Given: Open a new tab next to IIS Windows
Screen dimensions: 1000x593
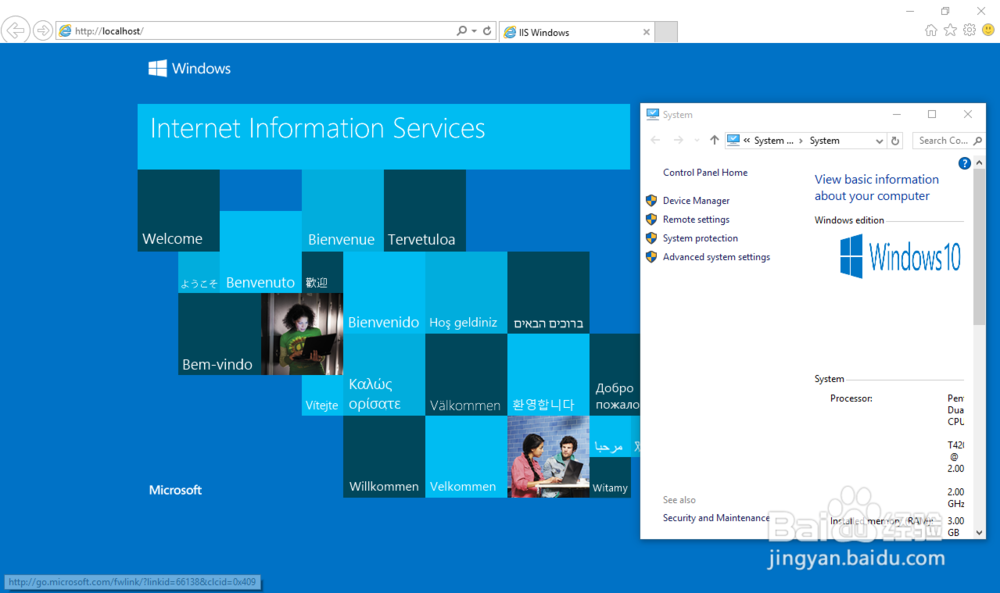Looking at the screenshot, I should 663,31.
